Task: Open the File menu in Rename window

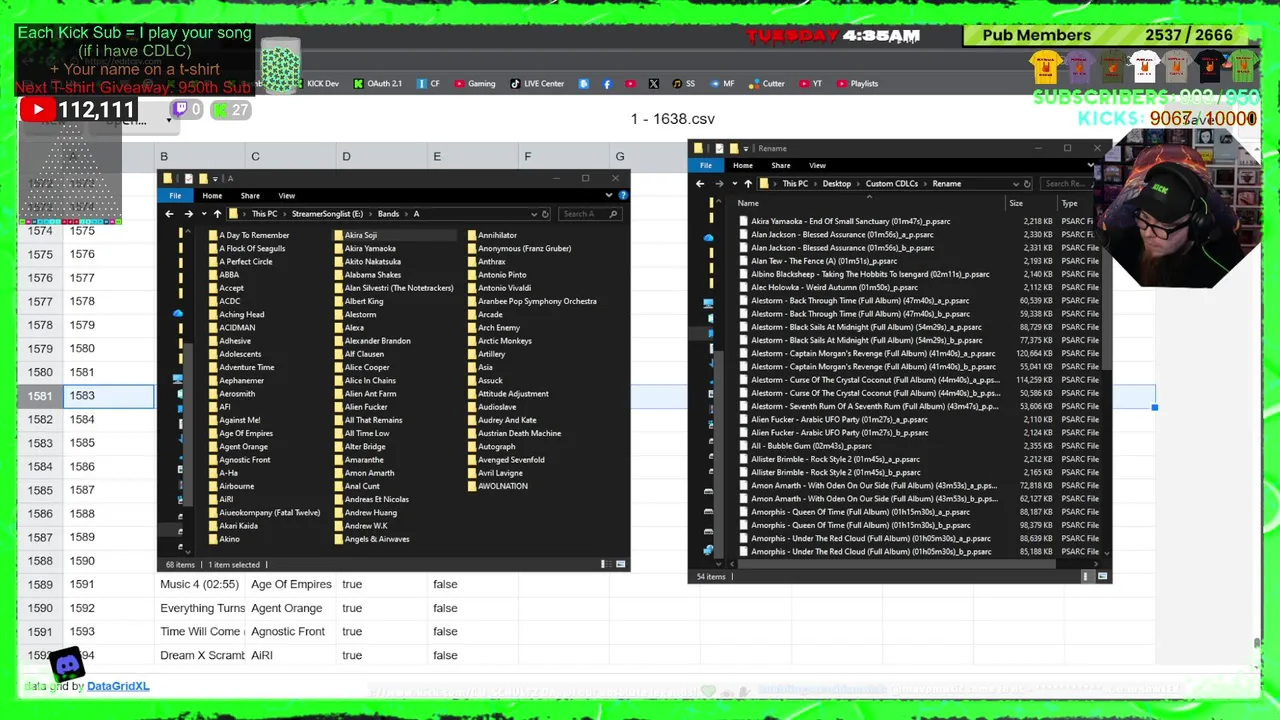Action: 706,166
